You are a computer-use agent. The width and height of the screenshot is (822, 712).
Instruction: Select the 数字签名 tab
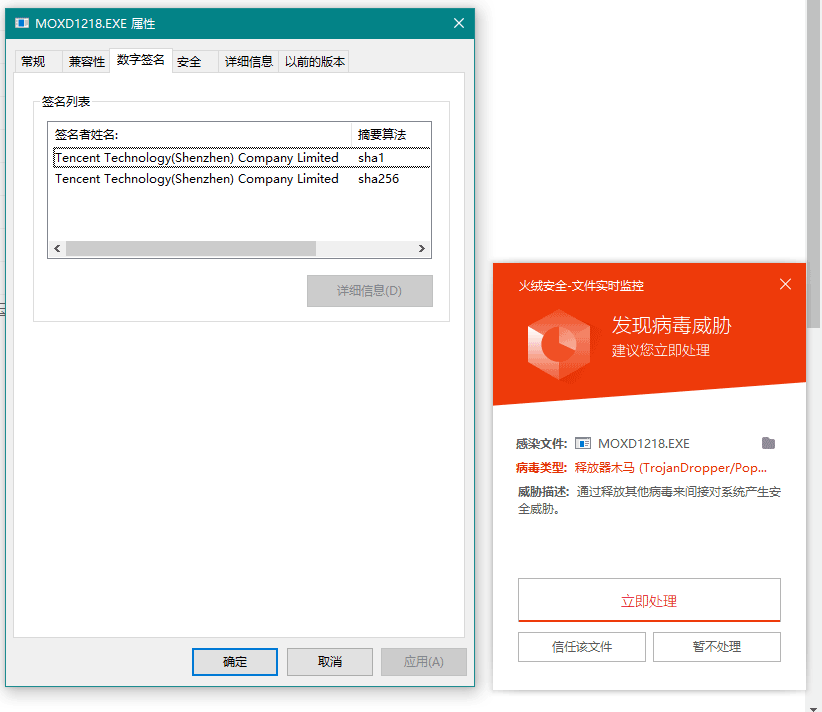pyautogui.click(x=141, y=61)
